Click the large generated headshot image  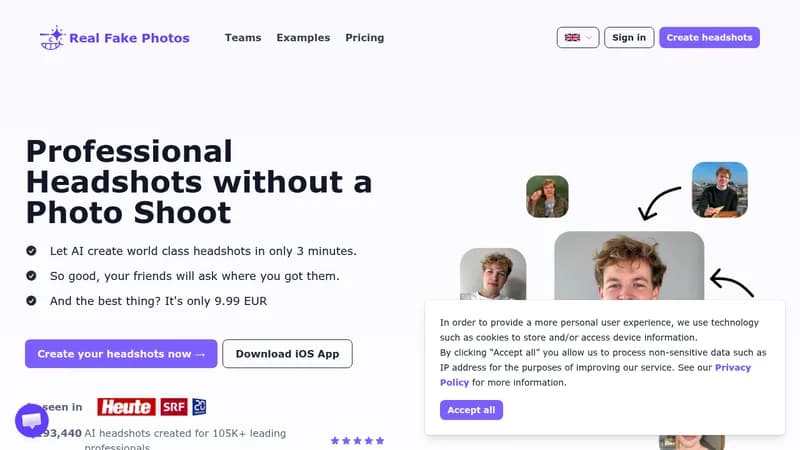(x=629, y=266)
